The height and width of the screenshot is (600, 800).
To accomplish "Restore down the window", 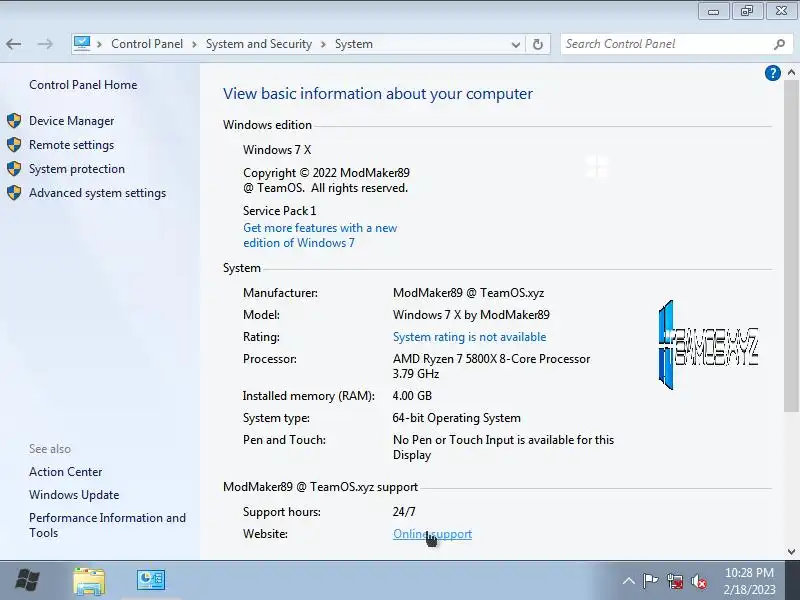I will [x=747, y=11].
